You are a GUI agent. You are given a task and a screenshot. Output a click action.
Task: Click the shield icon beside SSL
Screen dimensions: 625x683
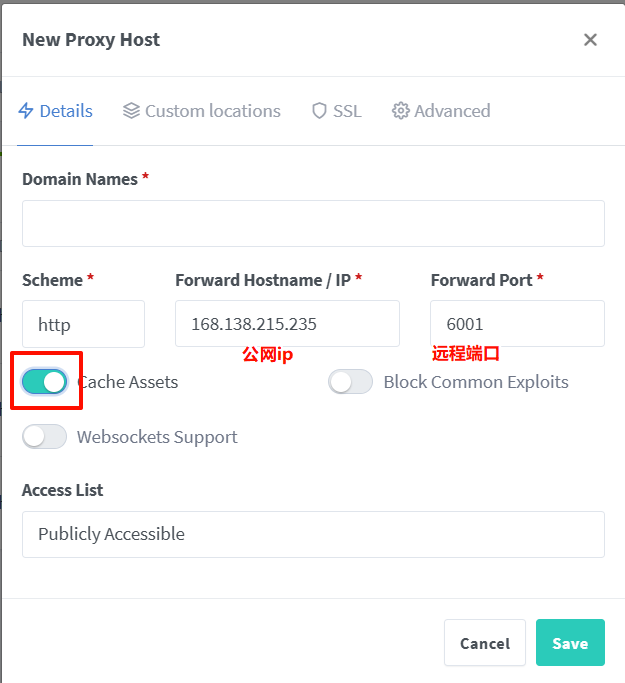coord(319,111)
